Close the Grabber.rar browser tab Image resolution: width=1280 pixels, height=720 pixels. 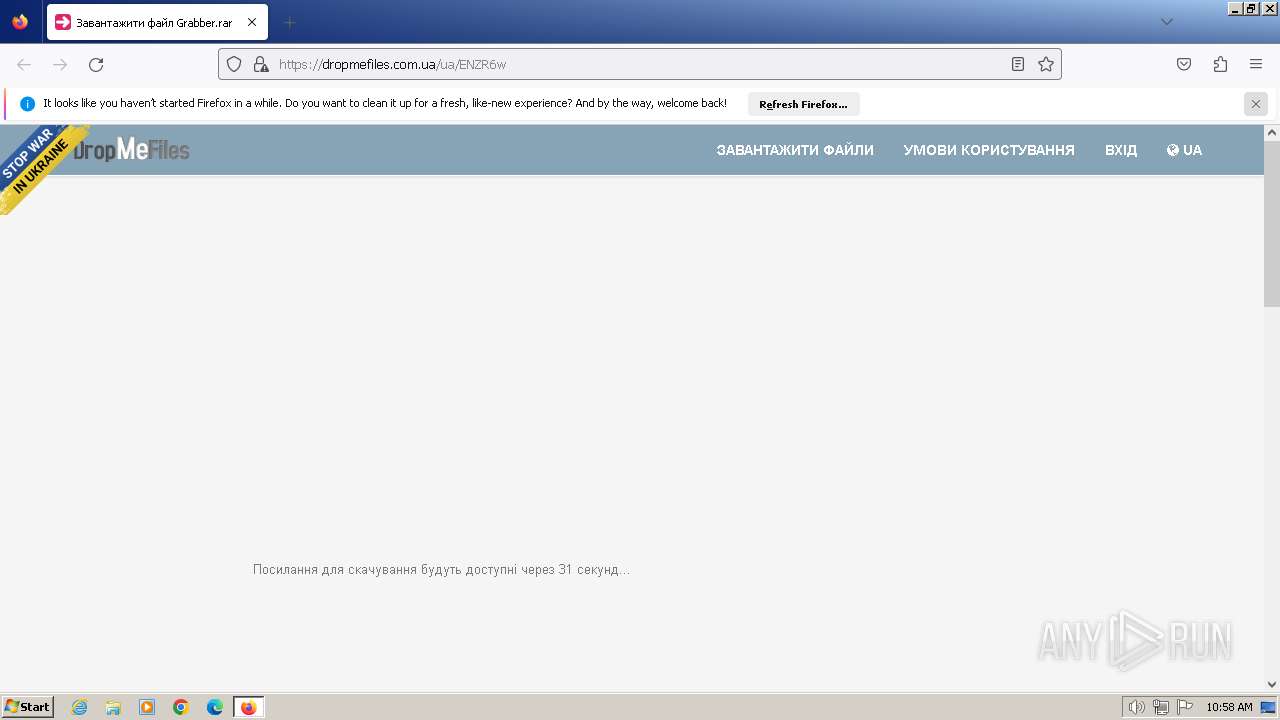click(x=252, y=22)
